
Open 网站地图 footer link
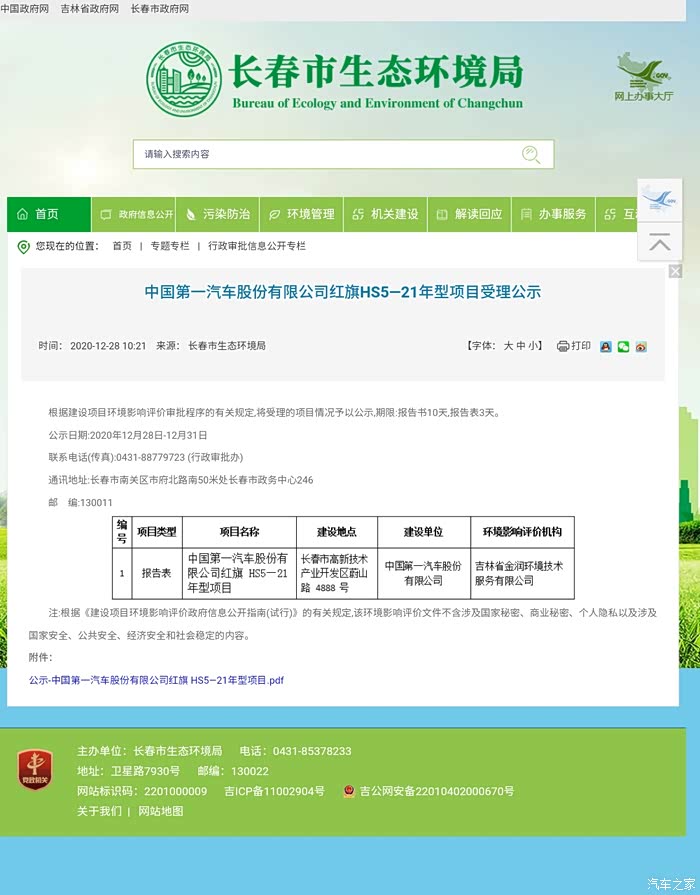tap(161, 811)
